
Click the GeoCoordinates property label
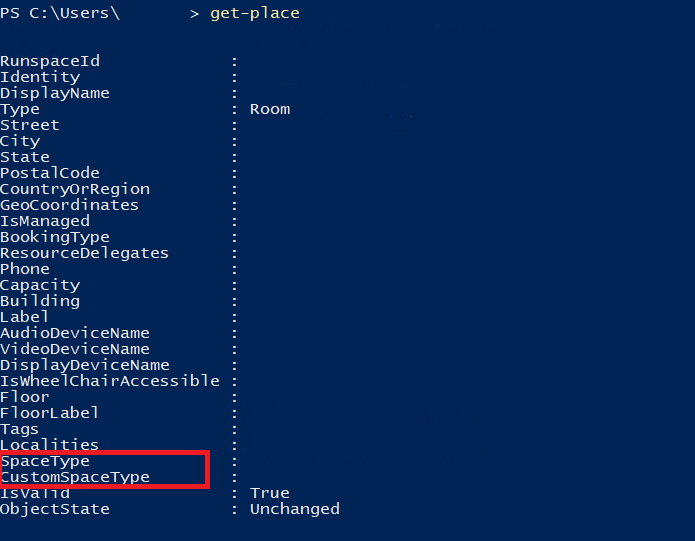coord(70,205)
